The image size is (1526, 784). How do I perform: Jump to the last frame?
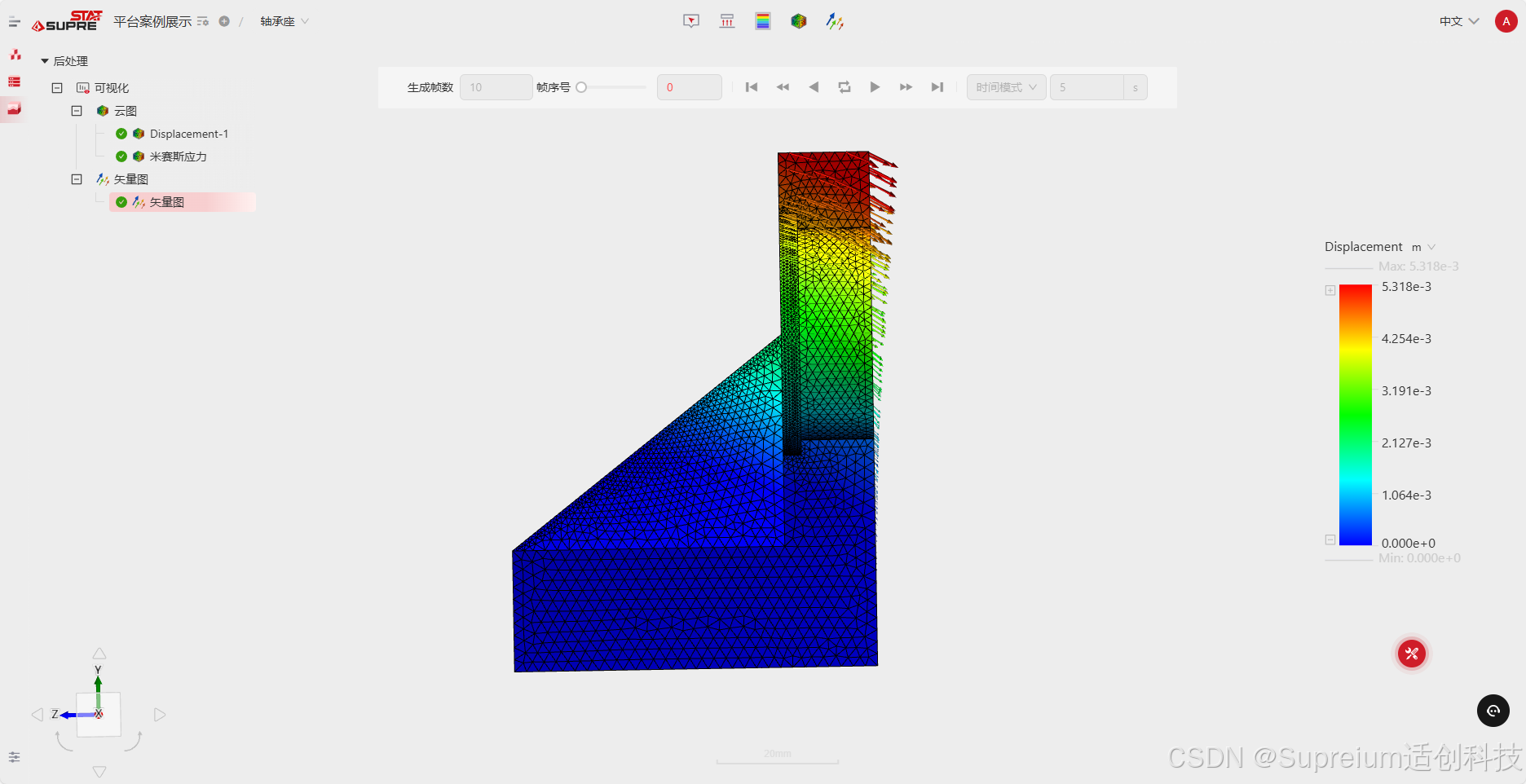point(937,87)
